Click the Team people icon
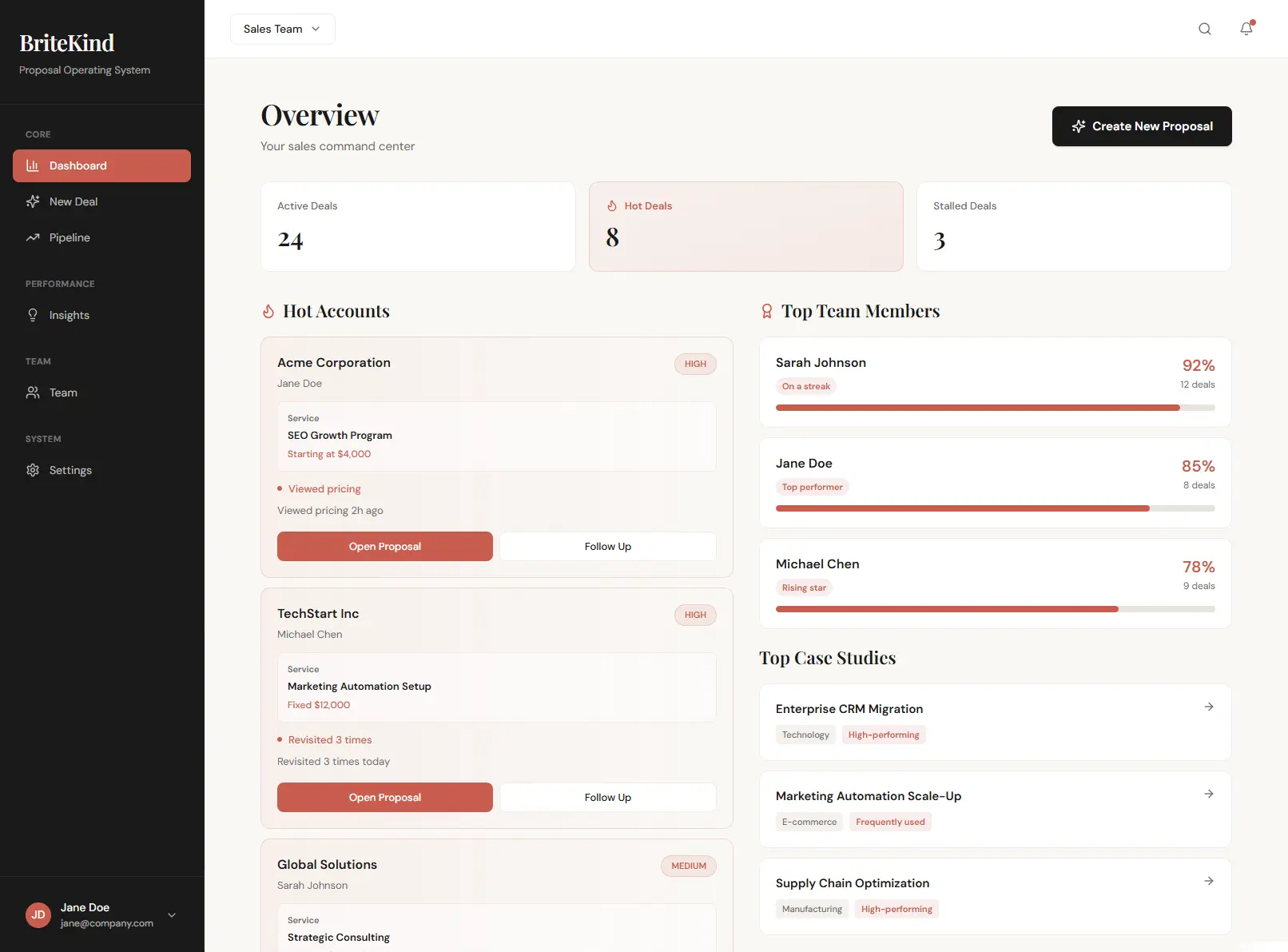 pos(33,392)
